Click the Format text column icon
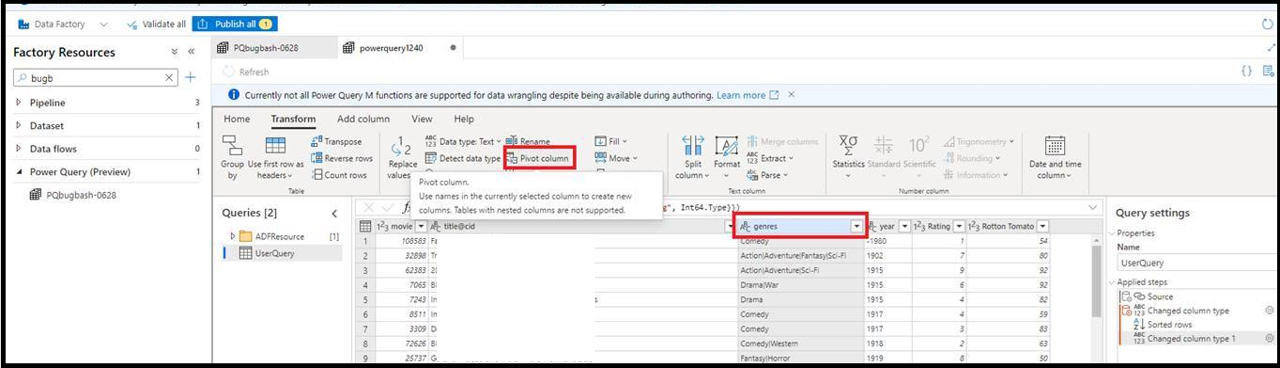This screenshot has height=368, width=1280. pos(727,147)
